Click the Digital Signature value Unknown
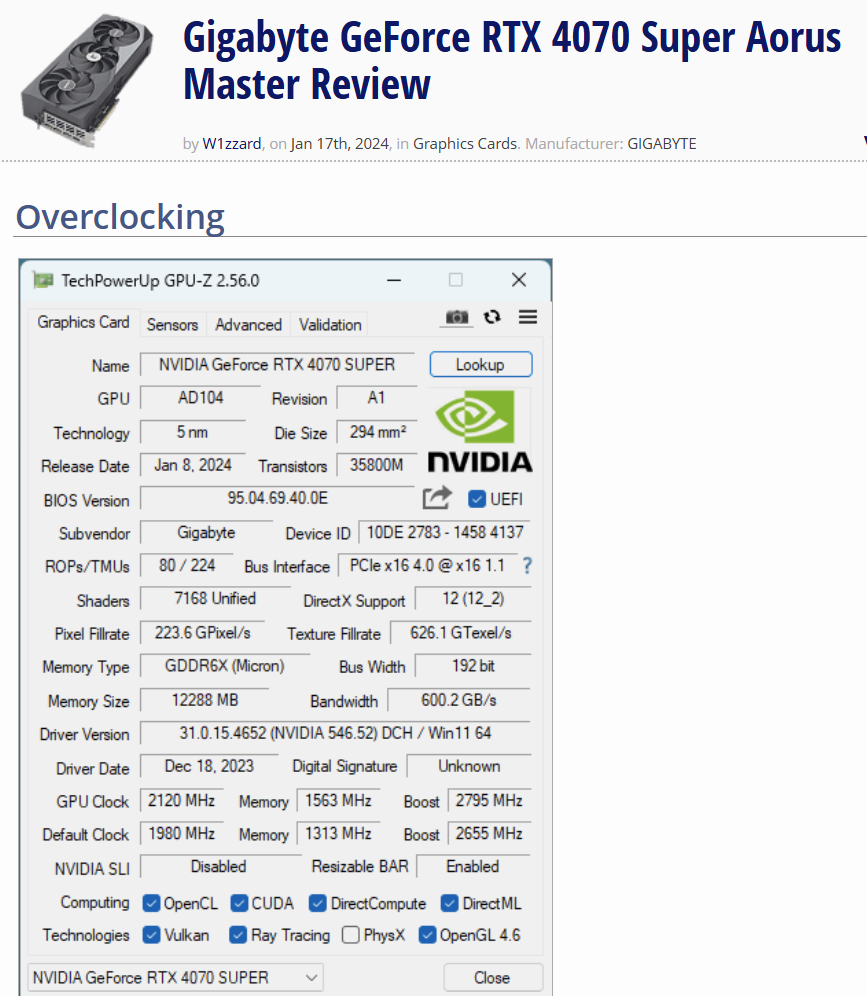Image resolution: width=867 pixels, height=996 pixels. (469, 766)
